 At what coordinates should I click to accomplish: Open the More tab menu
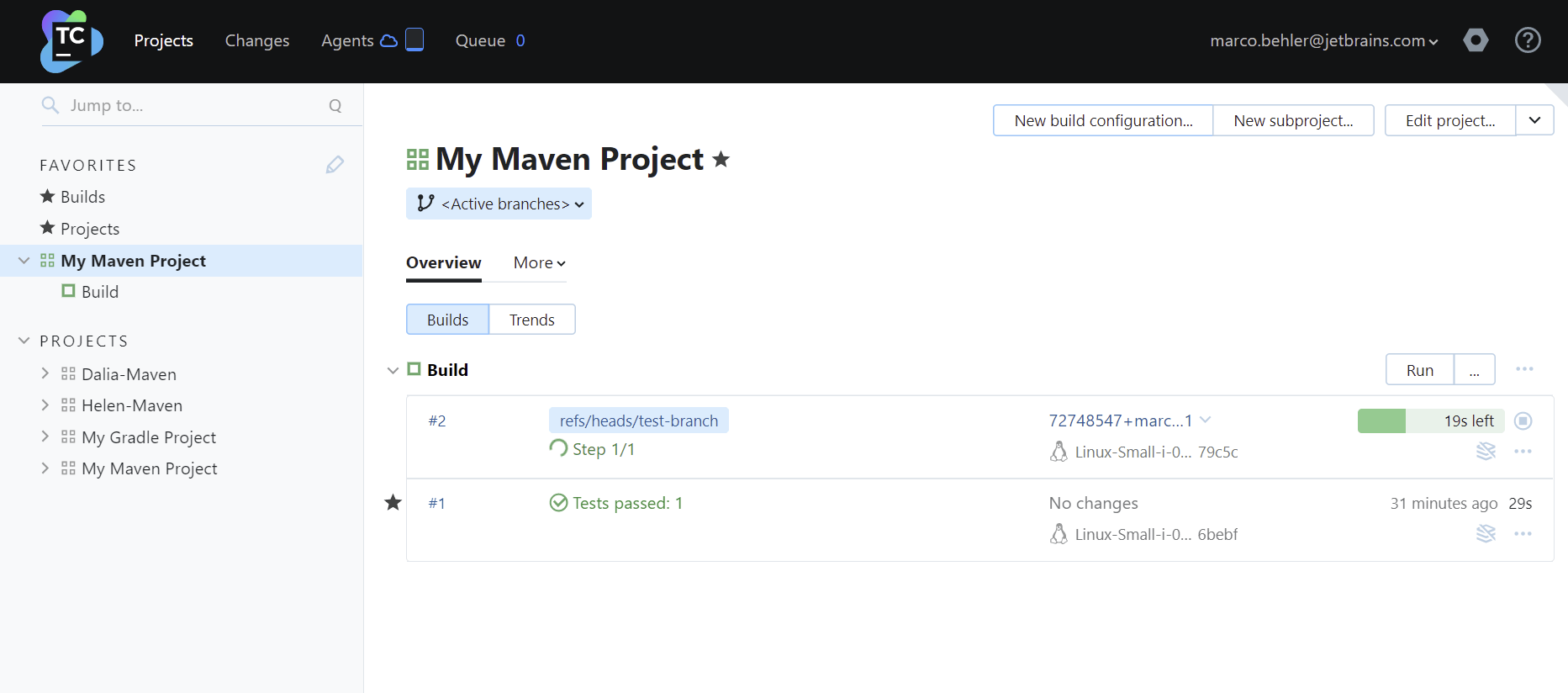(539, 263)
